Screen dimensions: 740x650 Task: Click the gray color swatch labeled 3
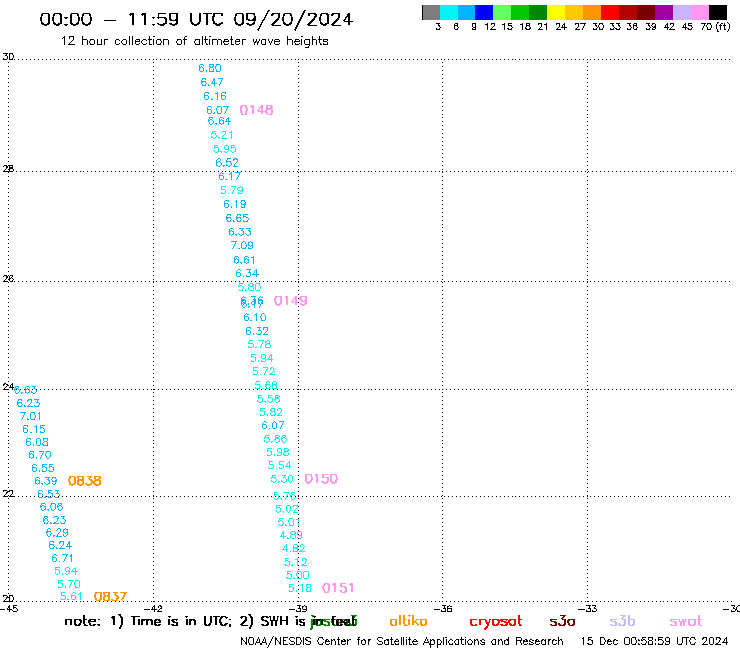pos(431,12)
